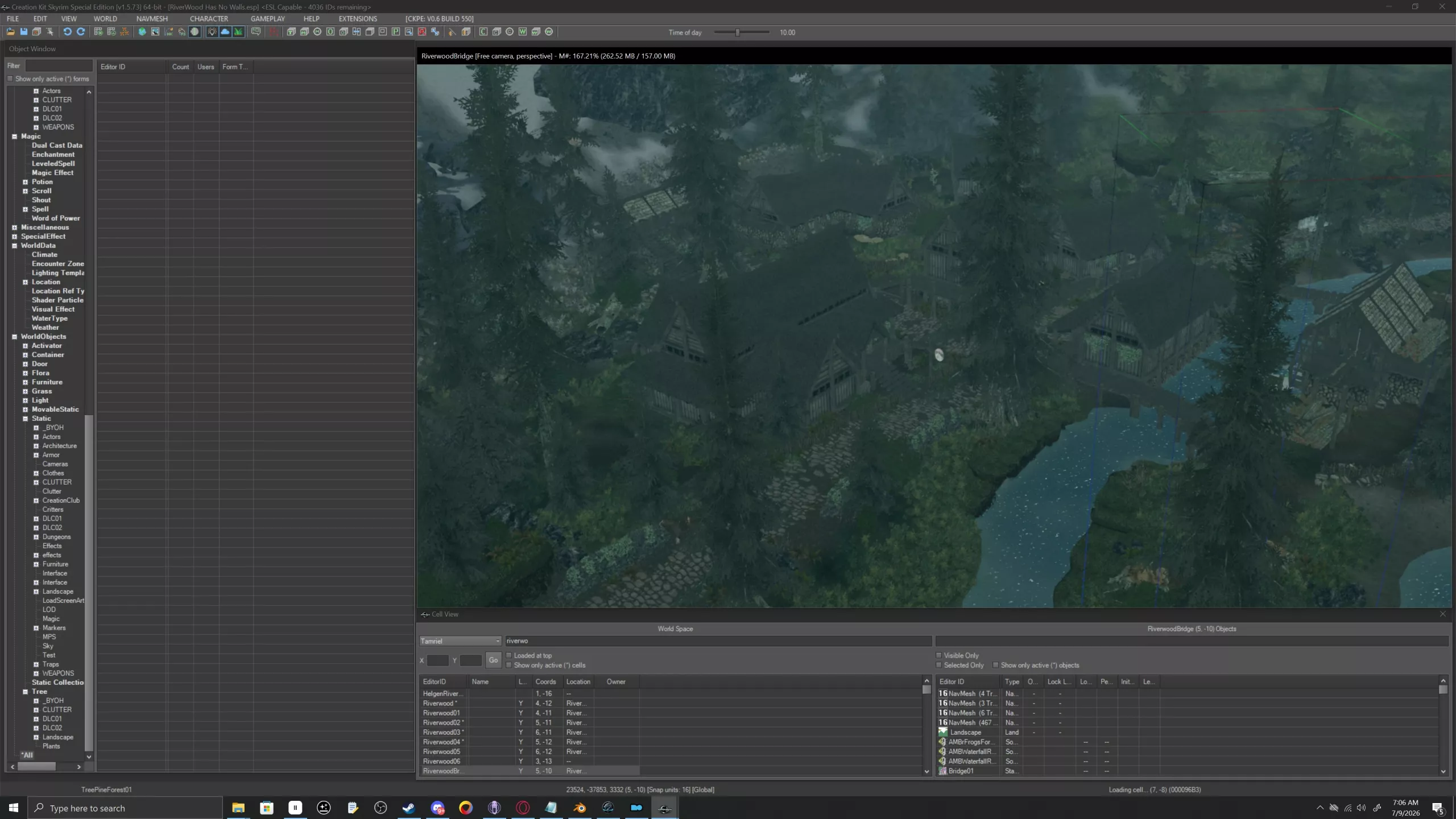This screenshot has width=1456, height=819.
Task: Check Show only active (*) cells
Action: pyautogui.click(x=509, y=665)
